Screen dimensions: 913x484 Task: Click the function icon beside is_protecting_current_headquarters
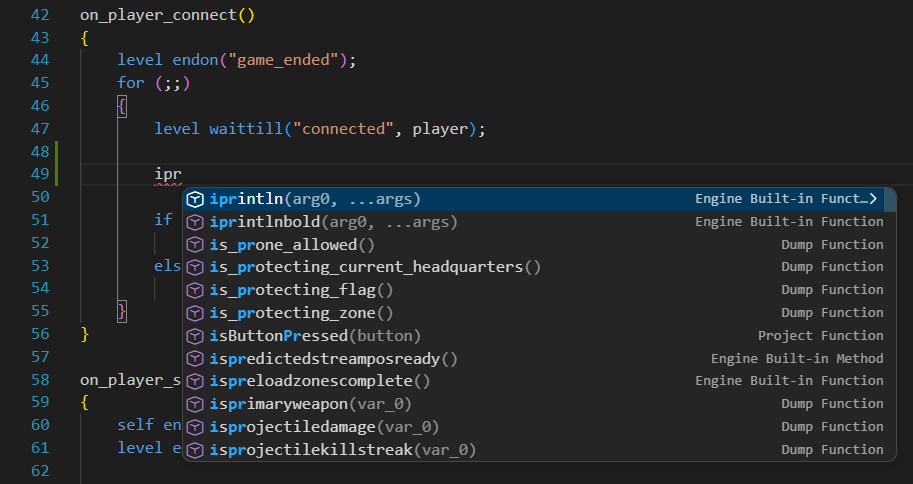(x=195, y=267)
